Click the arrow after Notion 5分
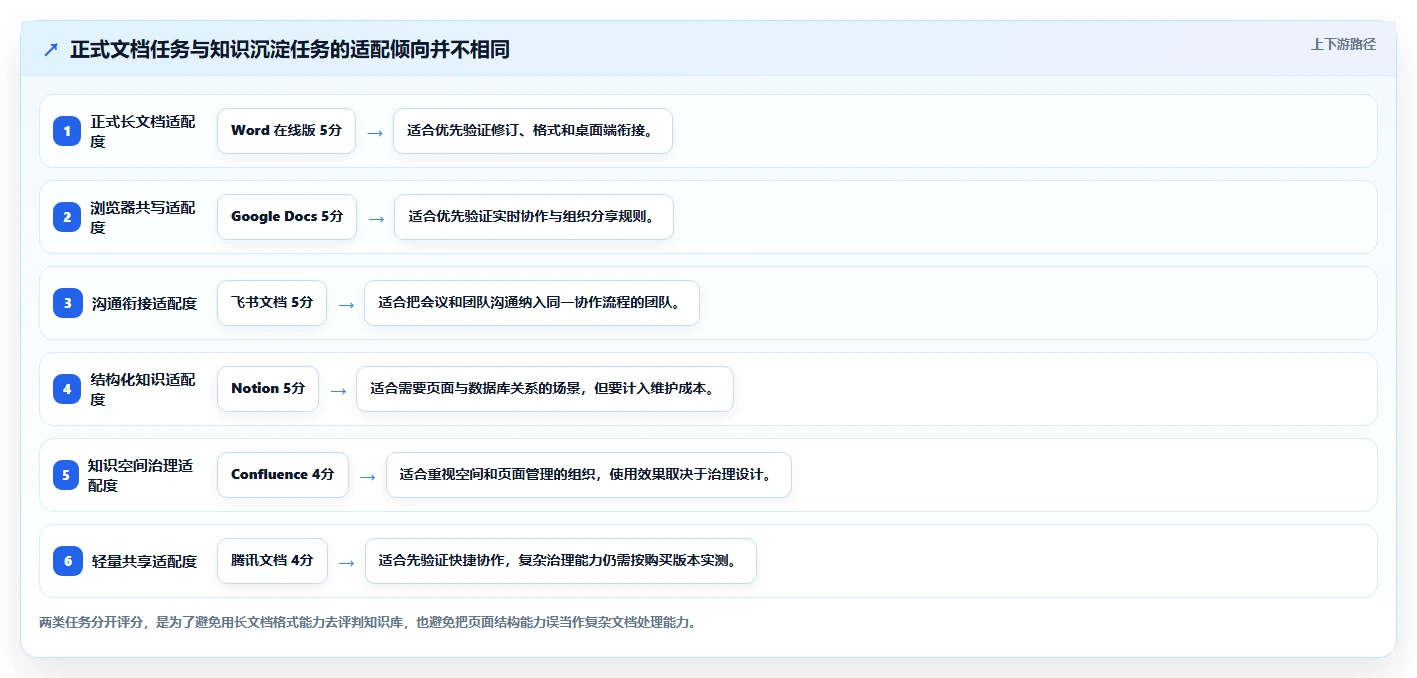This screenshot has height=678, width=1417. 338,390
